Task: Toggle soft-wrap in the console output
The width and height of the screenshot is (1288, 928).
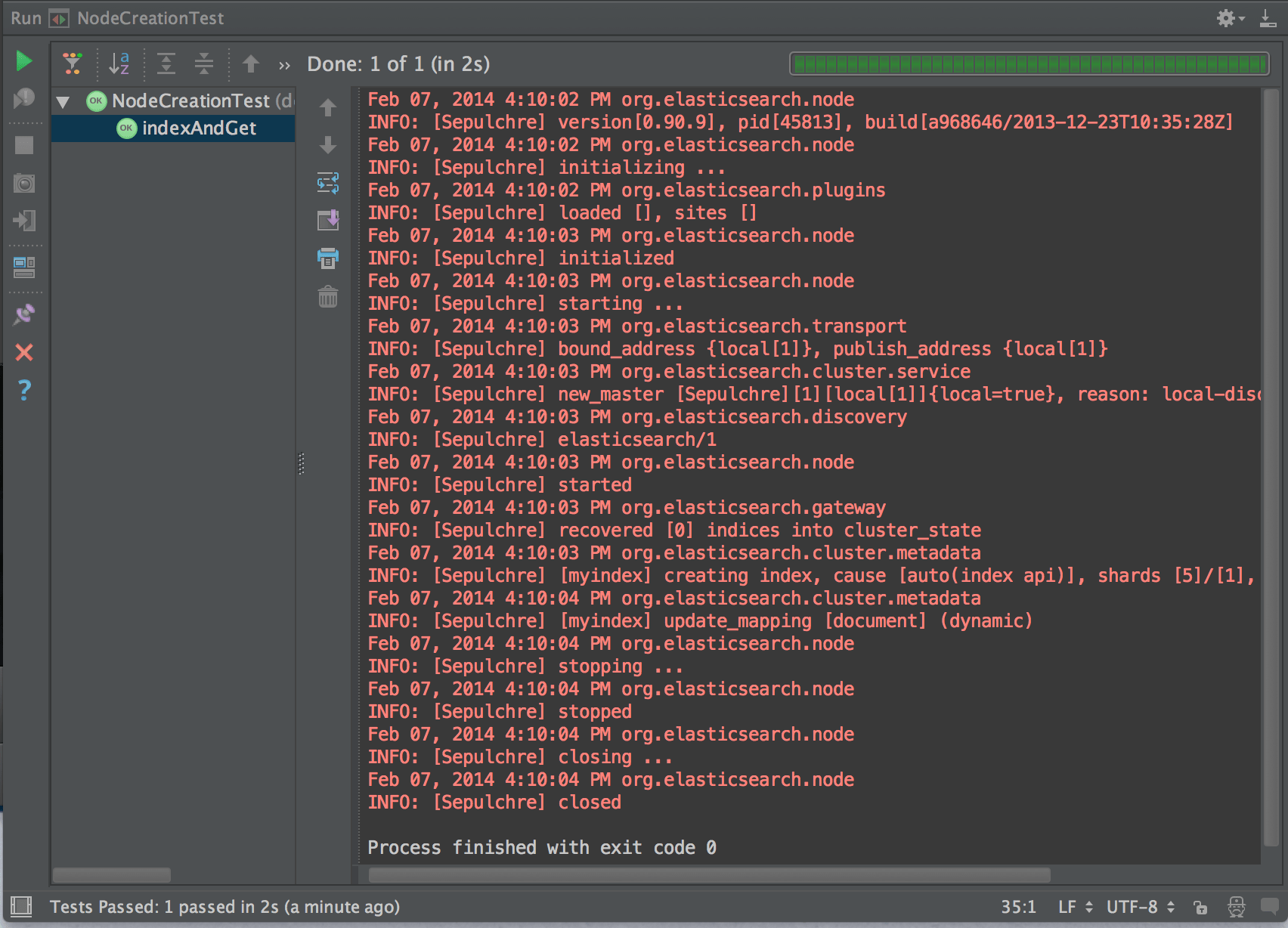Action: (x=328, y=183)
